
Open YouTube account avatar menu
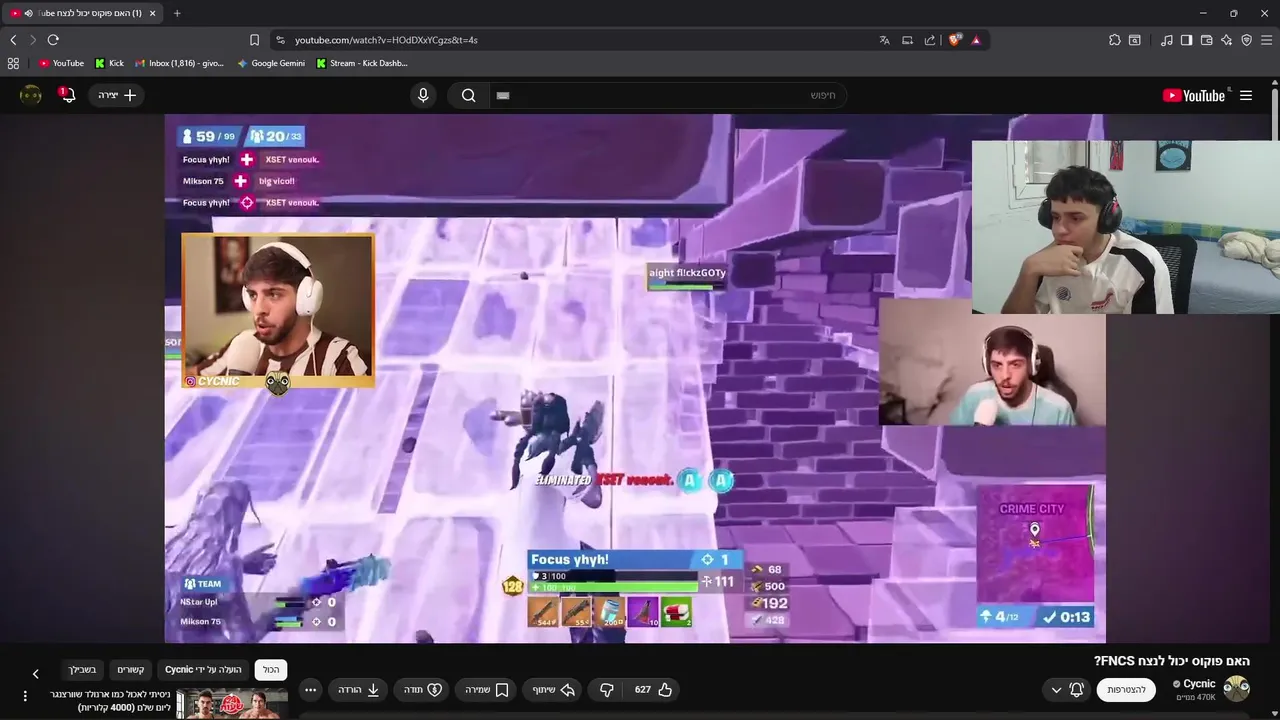(x=31, y=95)
